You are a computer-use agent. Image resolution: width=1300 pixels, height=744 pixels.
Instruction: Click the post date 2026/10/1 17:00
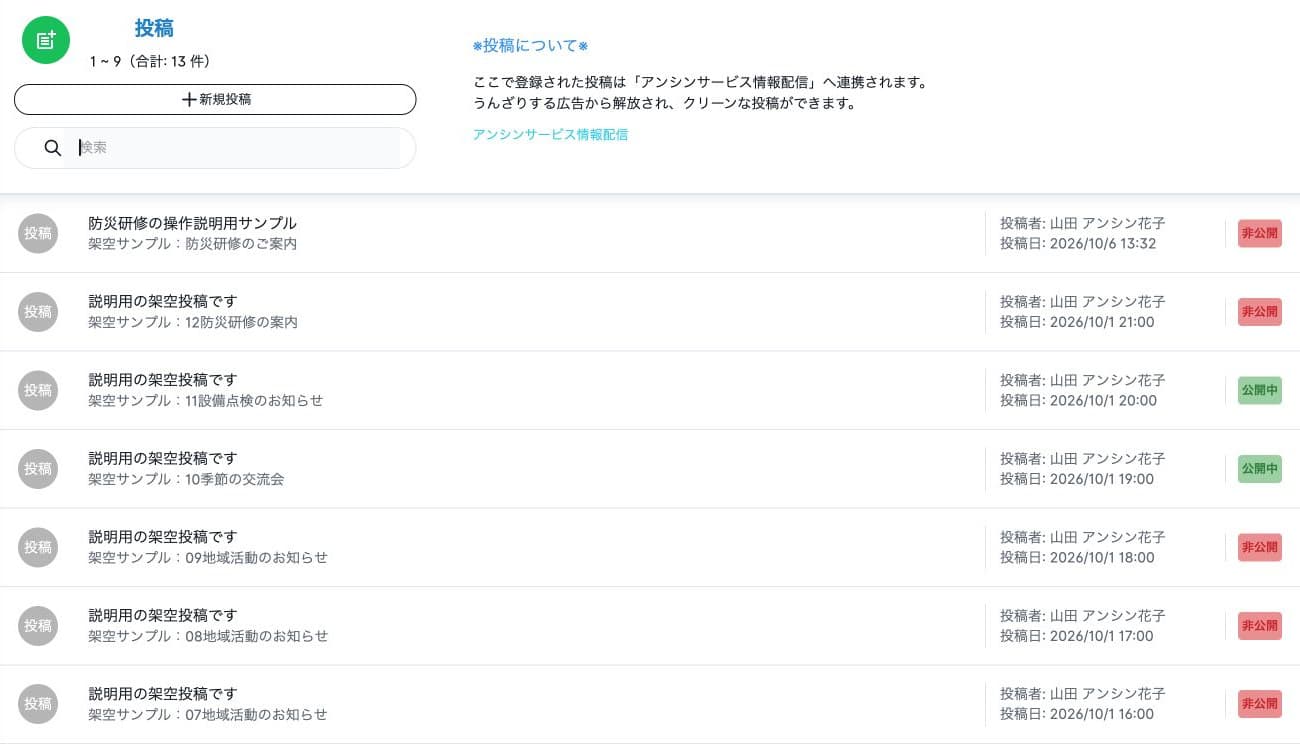click(x=1102, y=636)
